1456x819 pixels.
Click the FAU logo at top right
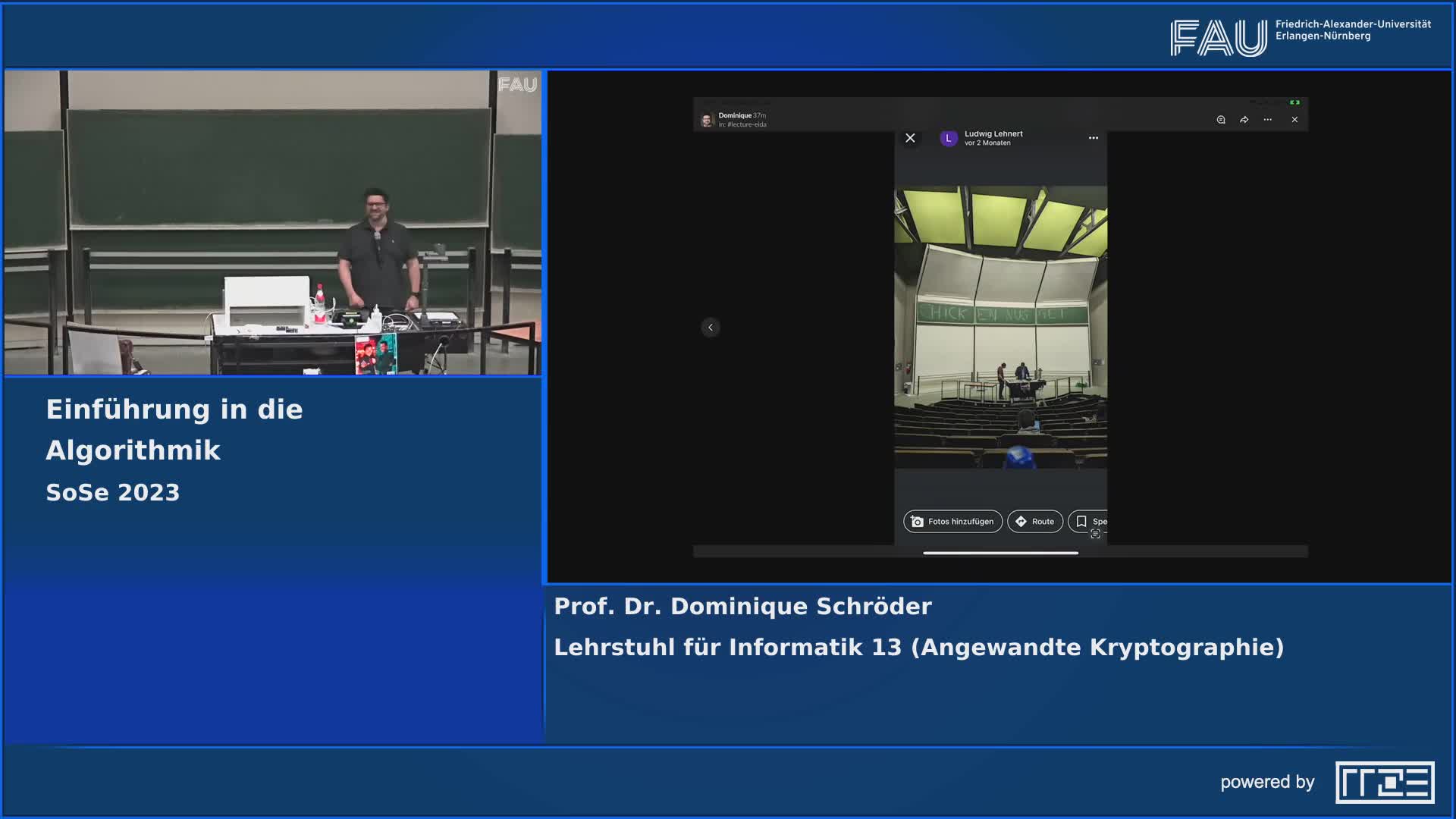coord(1218,37)
